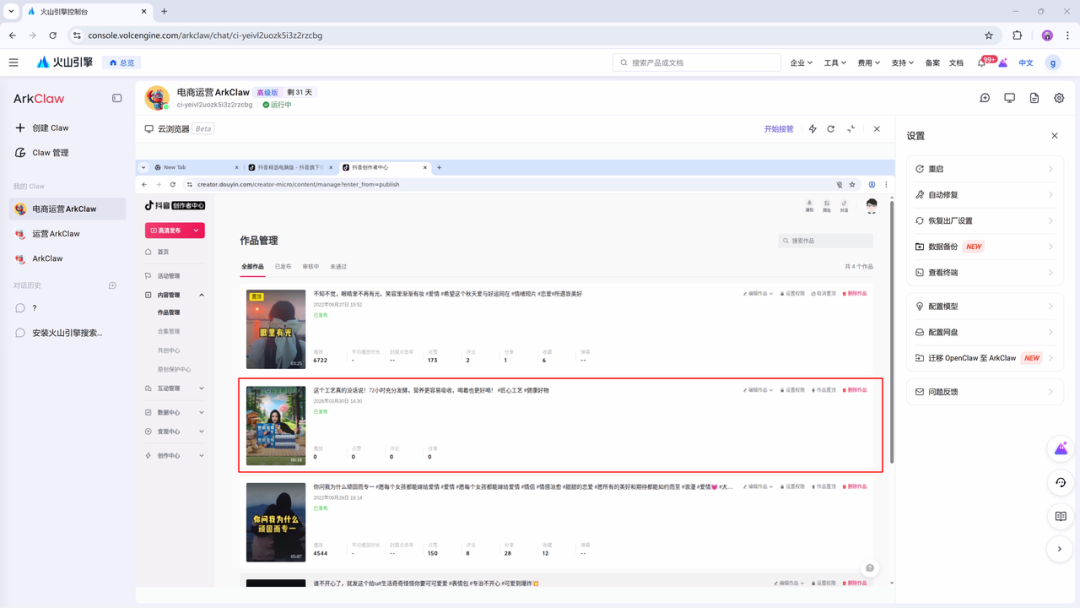Screen dimensions: 1080x608
Task: Open the chat bubble icon in ArkClaw header
Action: [x=985, y=98]
